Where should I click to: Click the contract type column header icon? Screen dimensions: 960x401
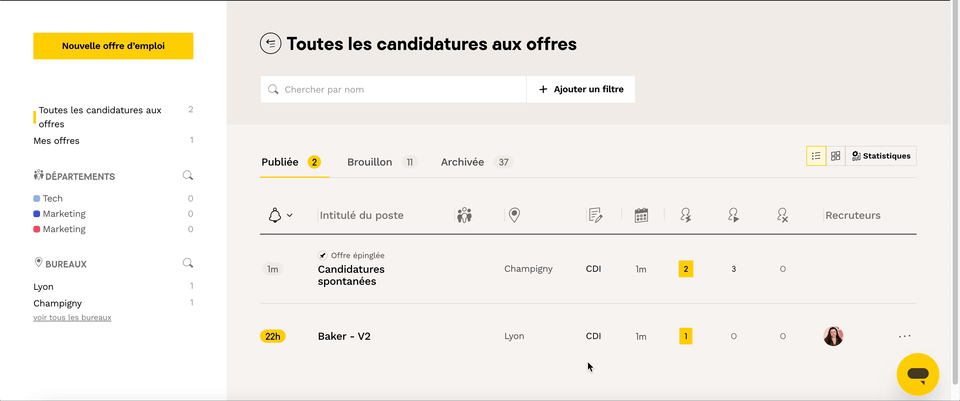click(x=596, y=215)
